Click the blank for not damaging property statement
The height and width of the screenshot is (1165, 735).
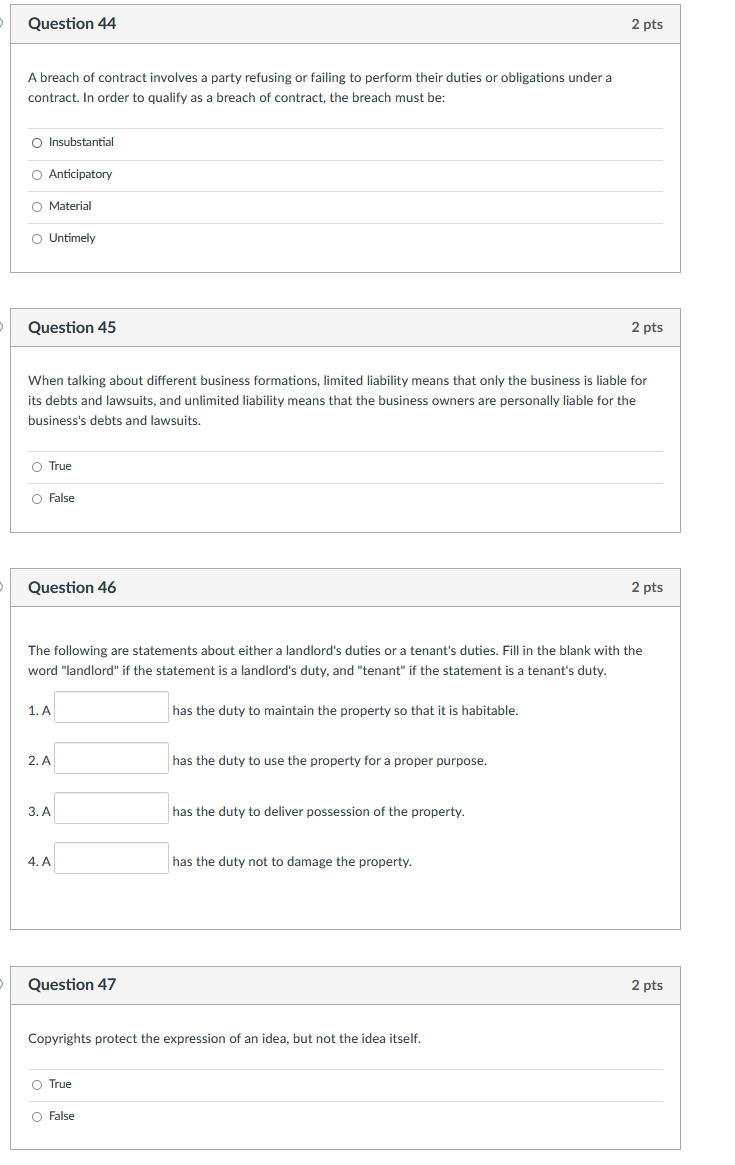pos(111,858)
